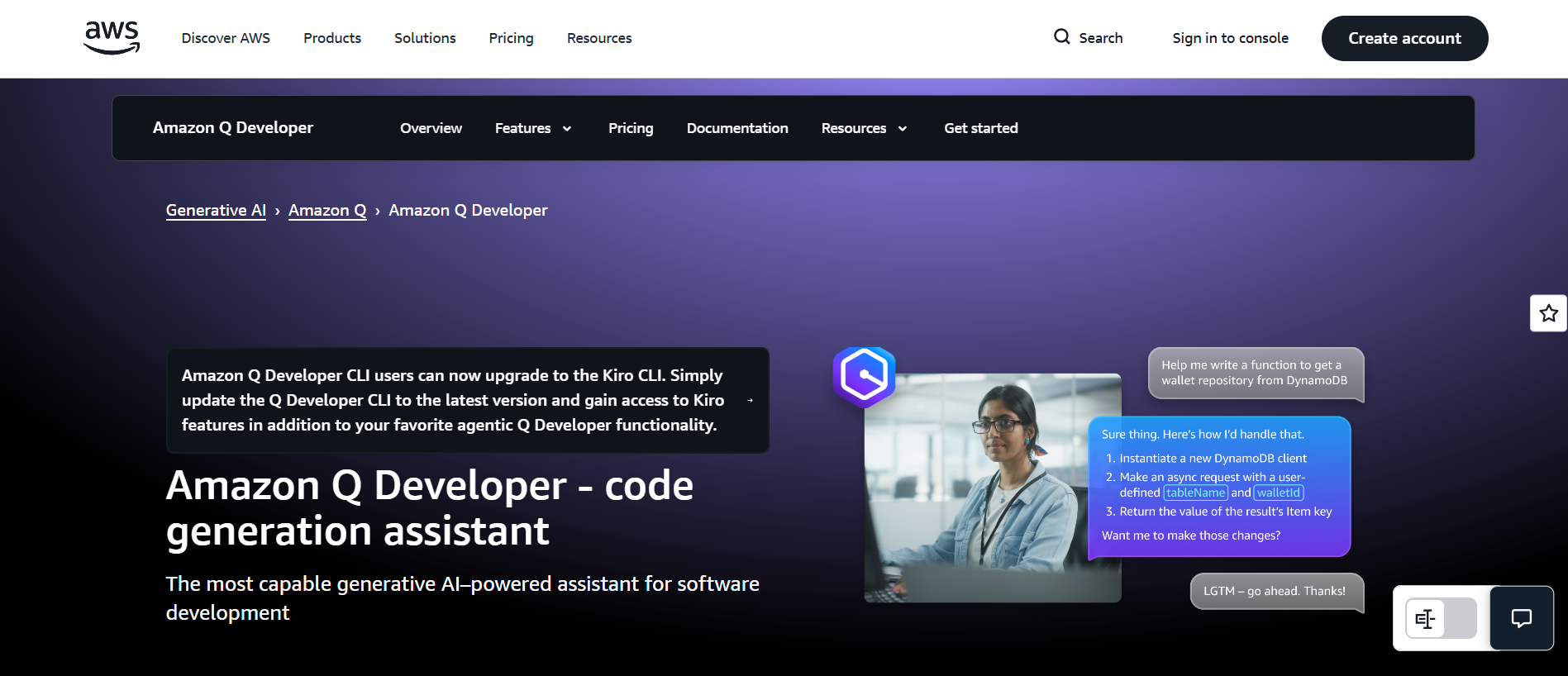Click "Return the value of the result's Item key"
Viewport: 1568px width, 676px height.
(x=1226, y=512)
